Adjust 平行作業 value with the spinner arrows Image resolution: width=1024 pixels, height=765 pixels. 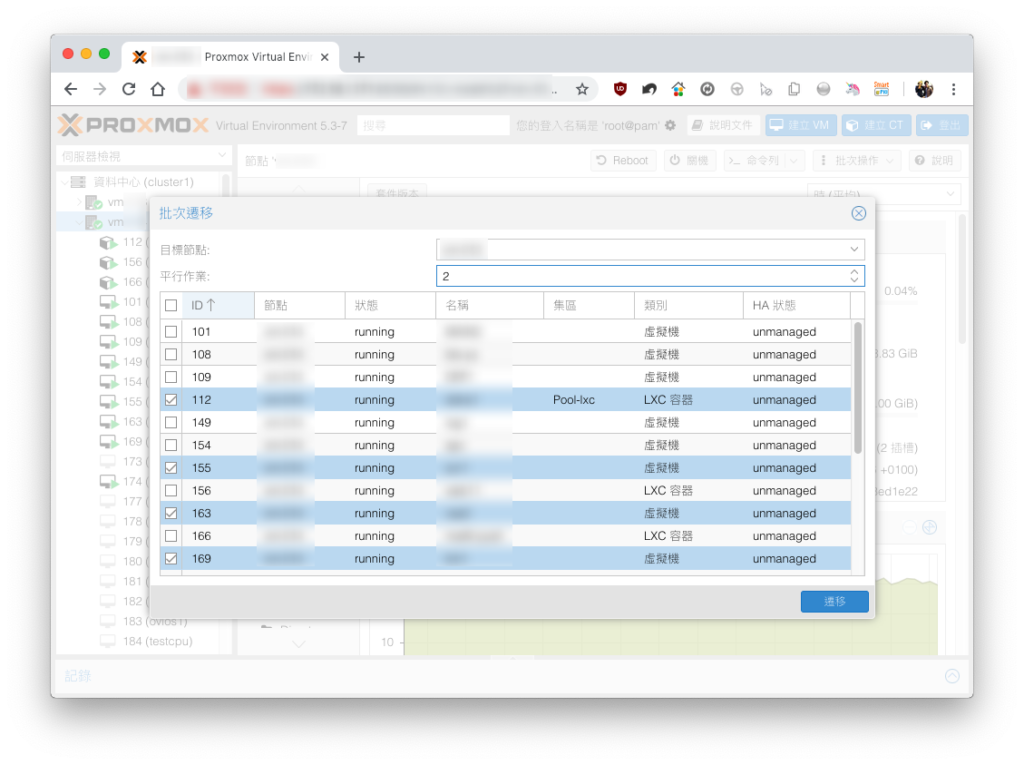pos(854,276)
